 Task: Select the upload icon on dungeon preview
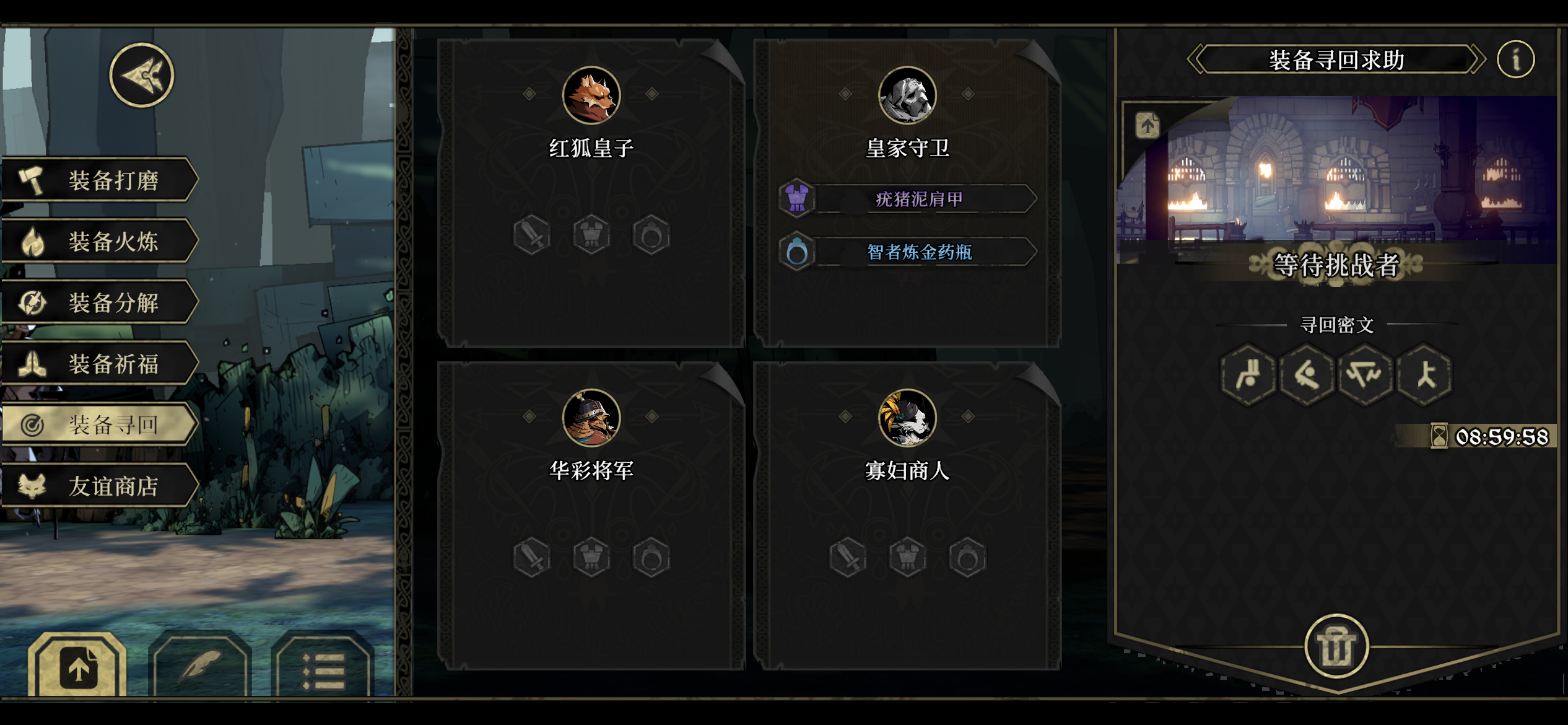(x=1147, y=125)
